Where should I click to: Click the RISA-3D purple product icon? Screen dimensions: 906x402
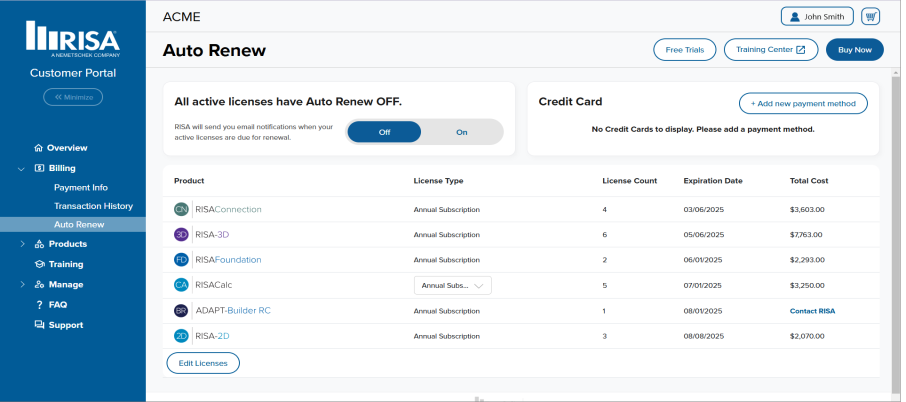181,234
